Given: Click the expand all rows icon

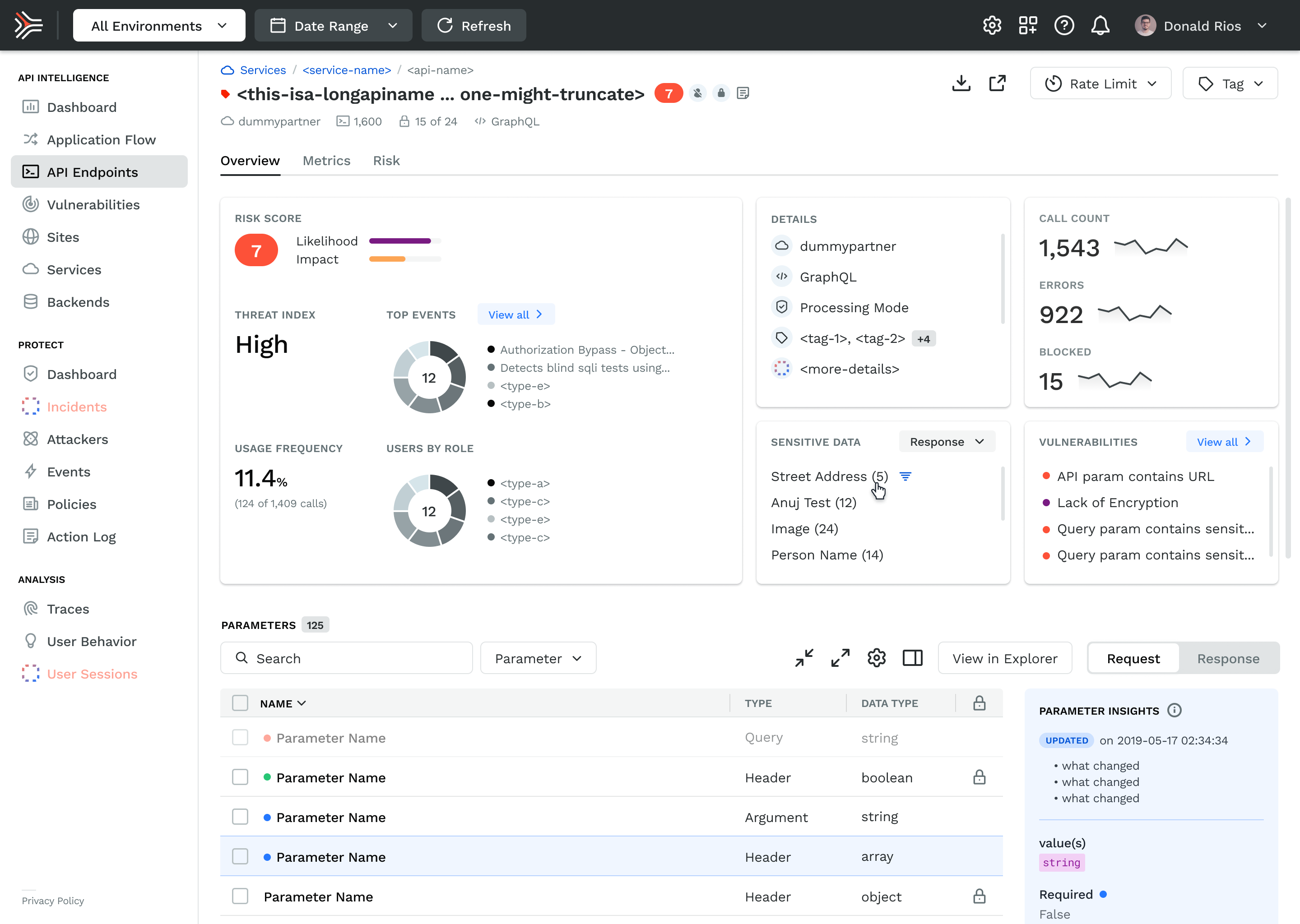Looking at the screenshot, I should [x=840, y=658].
